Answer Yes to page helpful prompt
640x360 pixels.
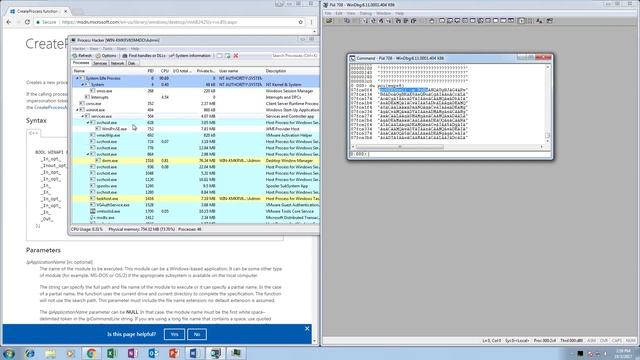(x=174, y=334)
